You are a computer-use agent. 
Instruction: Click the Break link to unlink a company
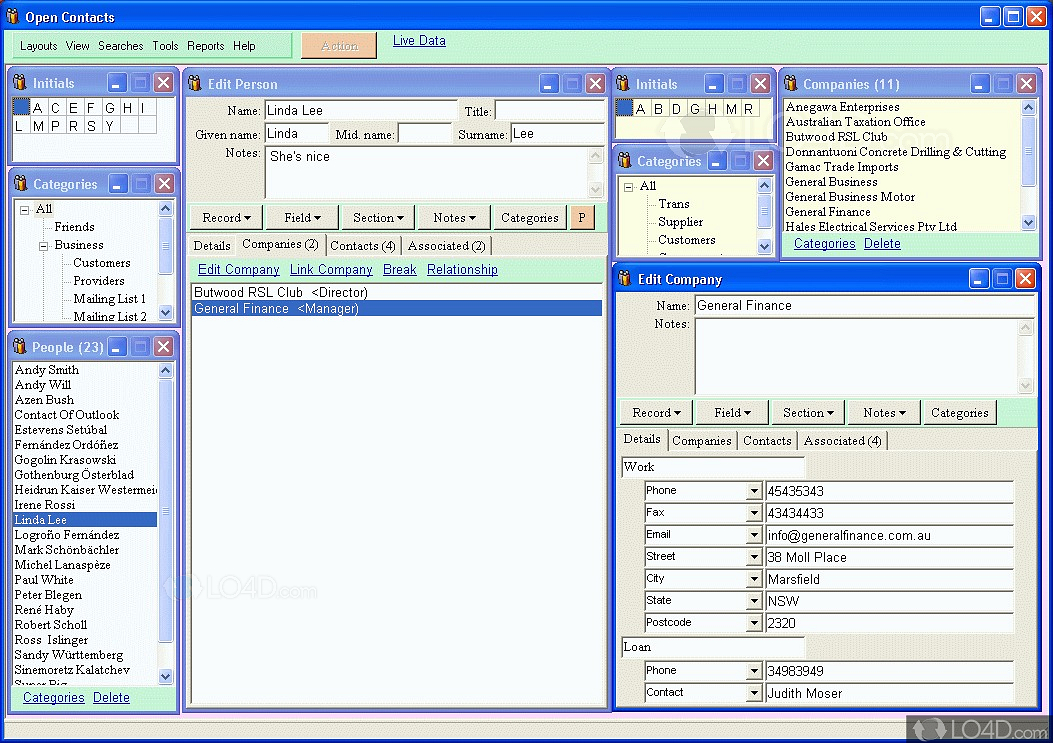coord(399,269)
